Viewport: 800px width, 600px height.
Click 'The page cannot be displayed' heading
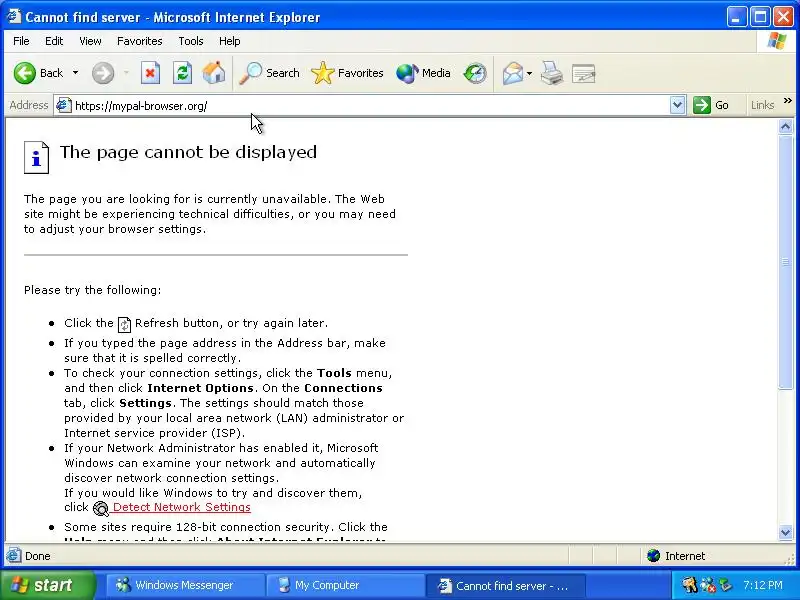(x=188, y=152)
